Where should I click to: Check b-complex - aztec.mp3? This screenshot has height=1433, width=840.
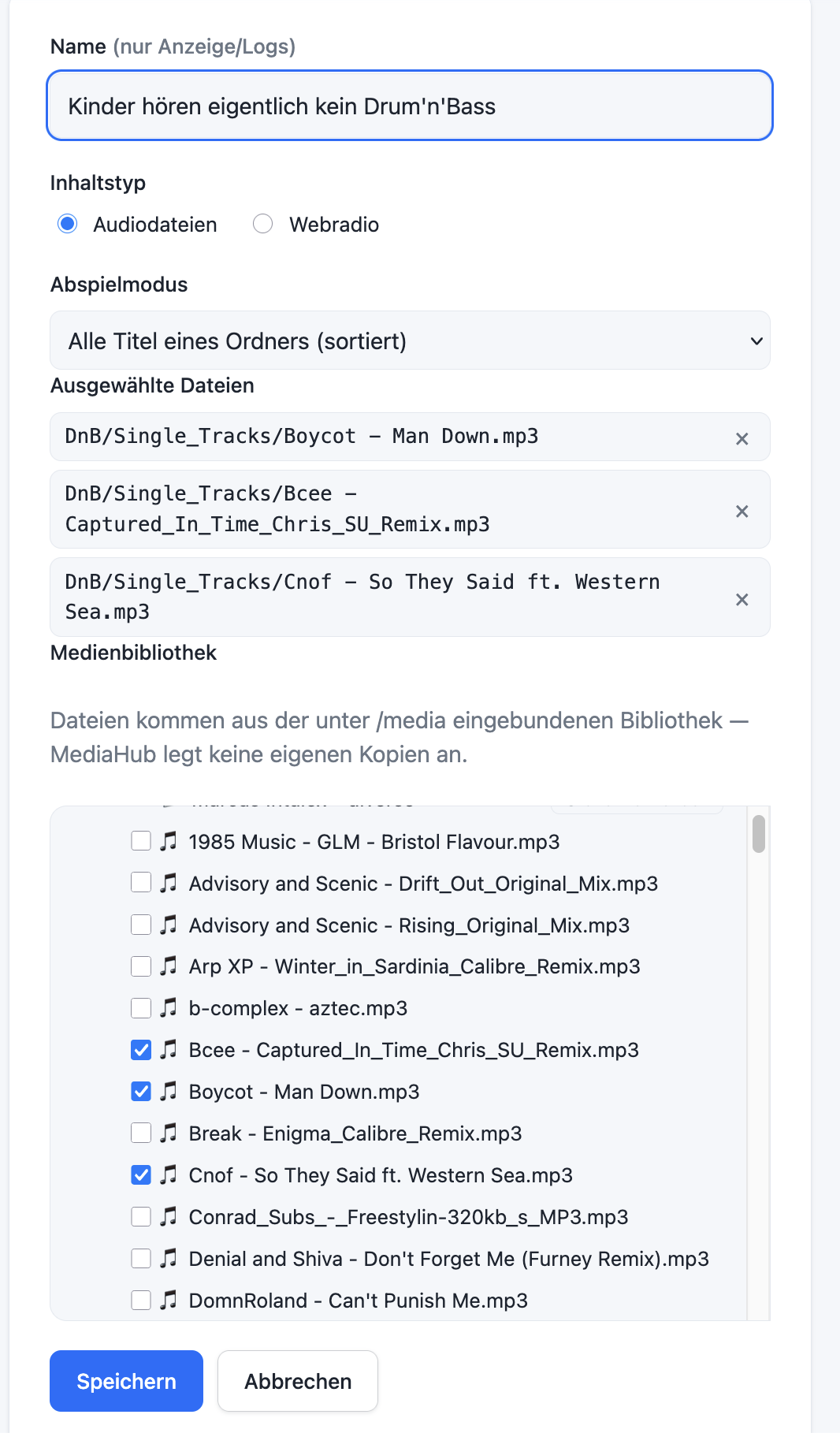pos(141,1007)
